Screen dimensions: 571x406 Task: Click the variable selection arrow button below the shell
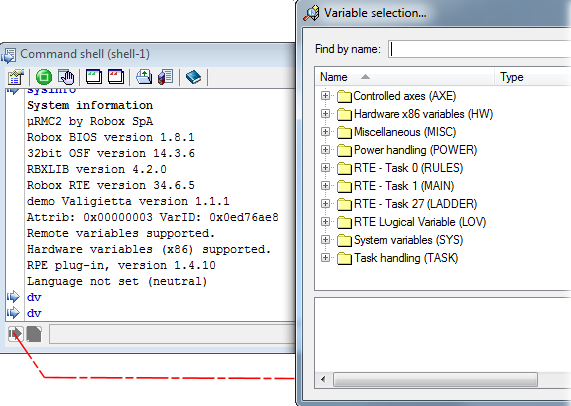pyautogui.click(x=15, y=334)
